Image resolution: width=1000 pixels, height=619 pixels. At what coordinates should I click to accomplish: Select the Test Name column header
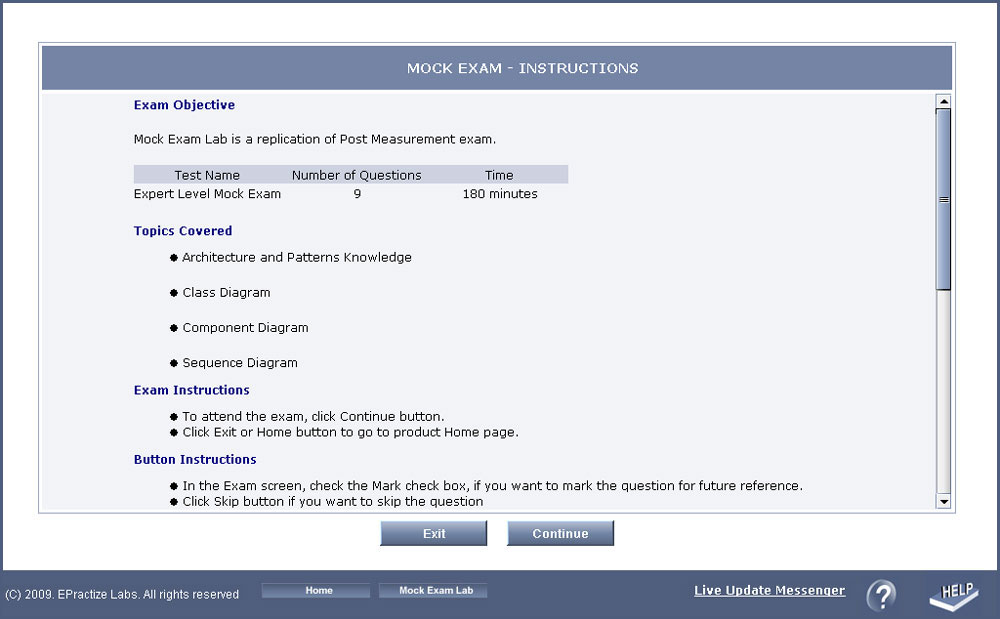pyautogui.click(x=207, y=175)
